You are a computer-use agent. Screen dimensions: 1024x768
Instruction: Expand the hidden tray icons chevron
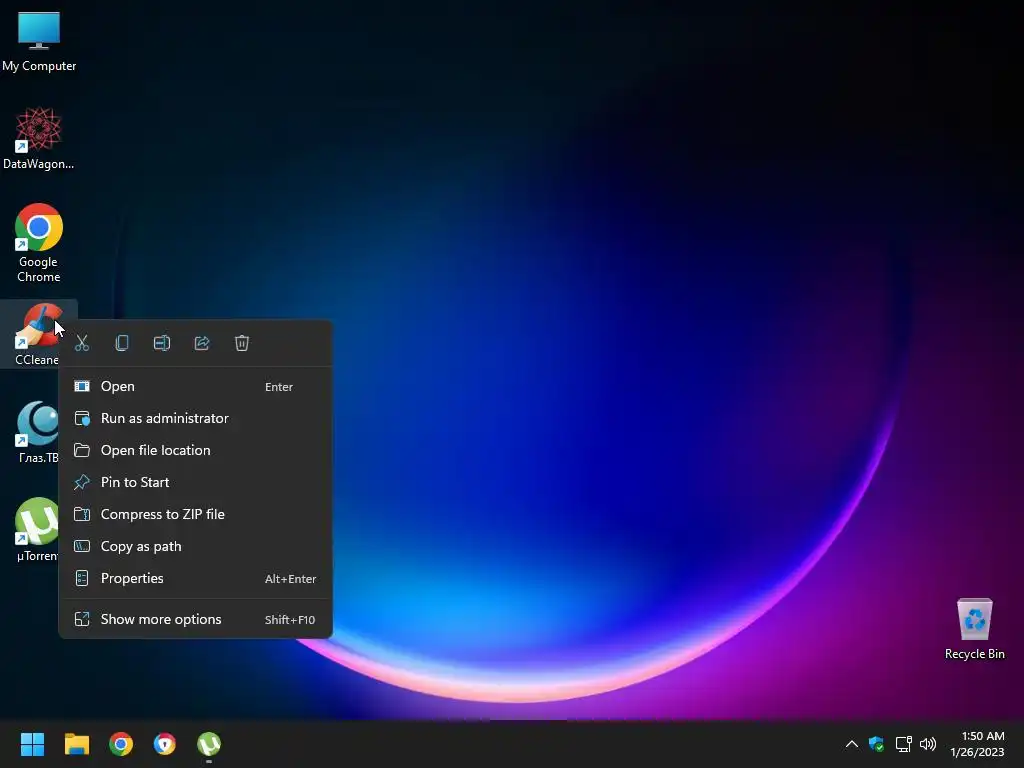(852, 744)
